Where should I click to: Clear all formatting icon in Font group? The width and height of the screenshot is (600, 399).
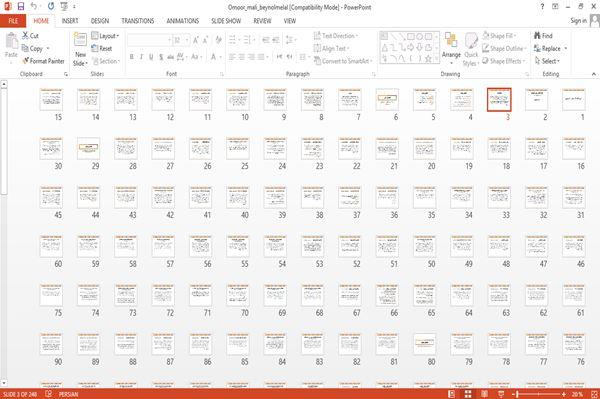(x=218, y=40)
